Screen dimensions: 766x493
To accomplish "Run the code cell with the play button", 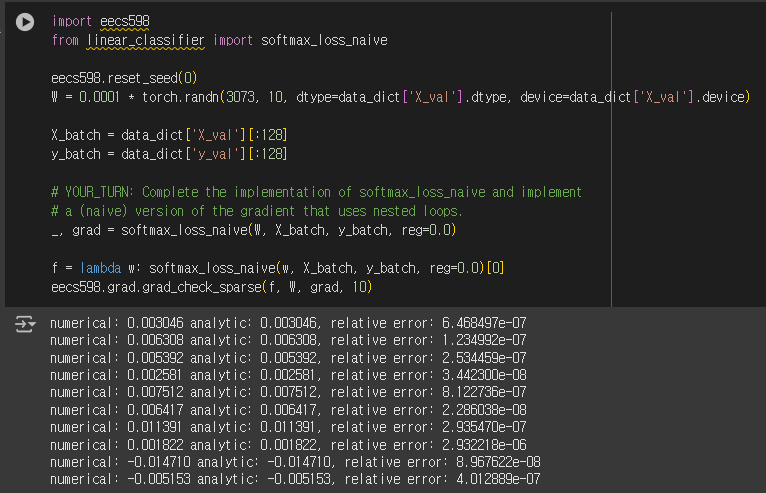I will 25,22.
